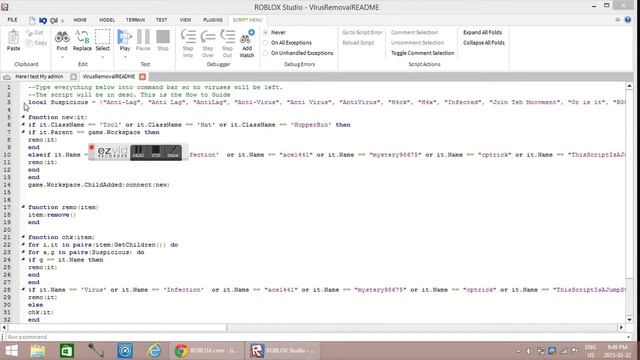The width and height of the screenshot is (640, 360).
Task: Switch to Chrome ROBLOX.com taskbar window
Action: 207,351
